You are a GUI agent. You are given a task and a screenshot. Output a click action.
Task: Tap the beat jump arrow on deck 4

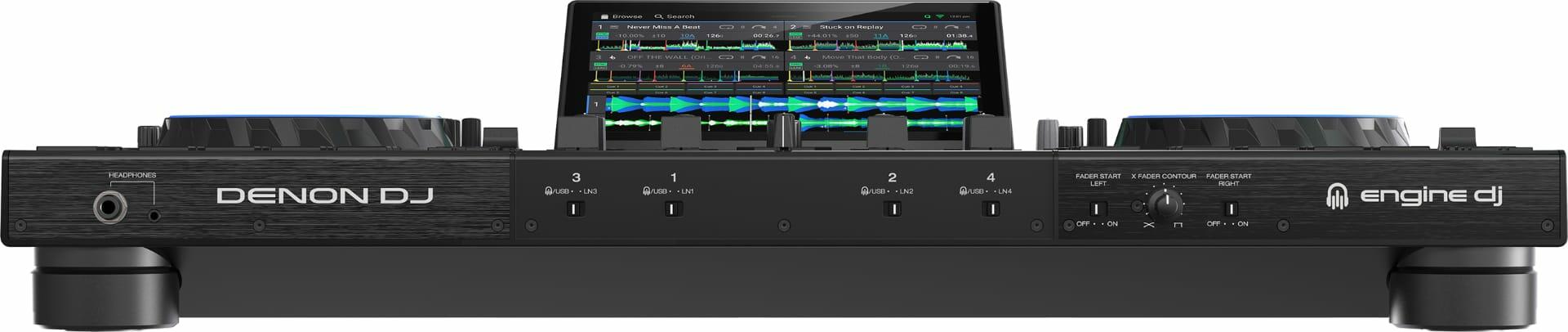click(953, 57)
